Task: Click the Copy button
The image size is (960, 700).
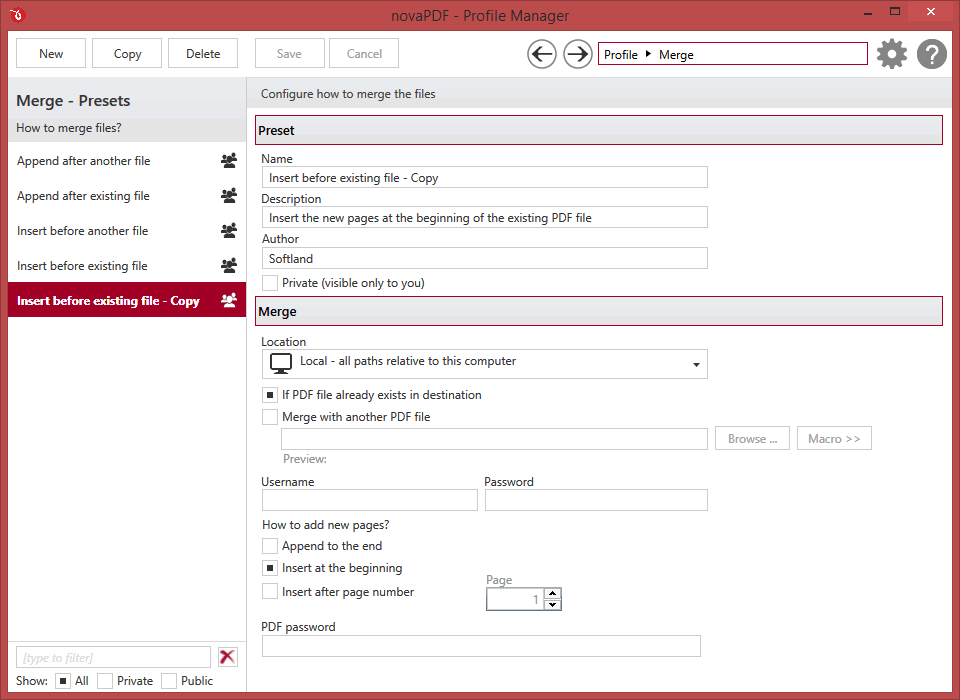Action: coord(127,53)
